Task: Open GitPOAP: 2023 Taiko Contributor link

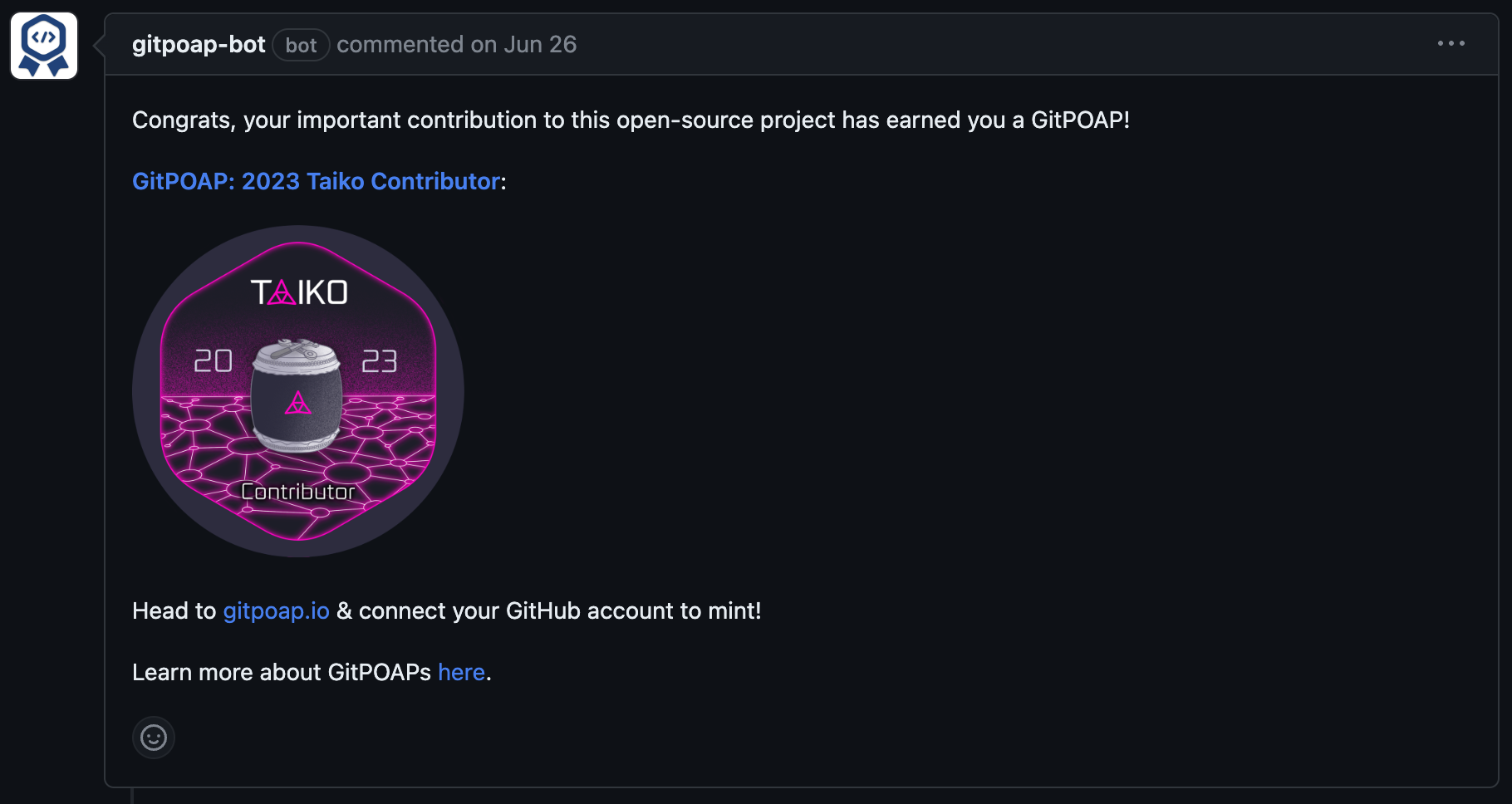Action: [x=316, y=181]
